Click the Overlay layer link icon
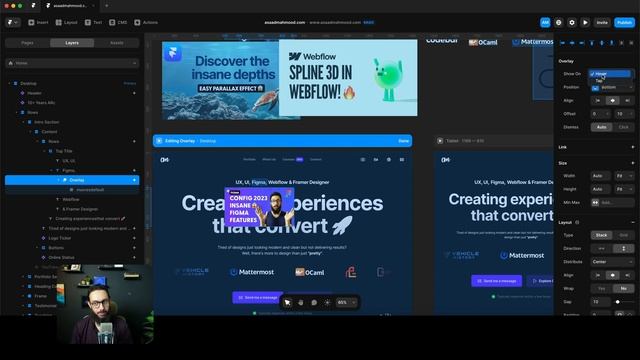This screenshot has width=640, height=360. (x=134, y=180)
